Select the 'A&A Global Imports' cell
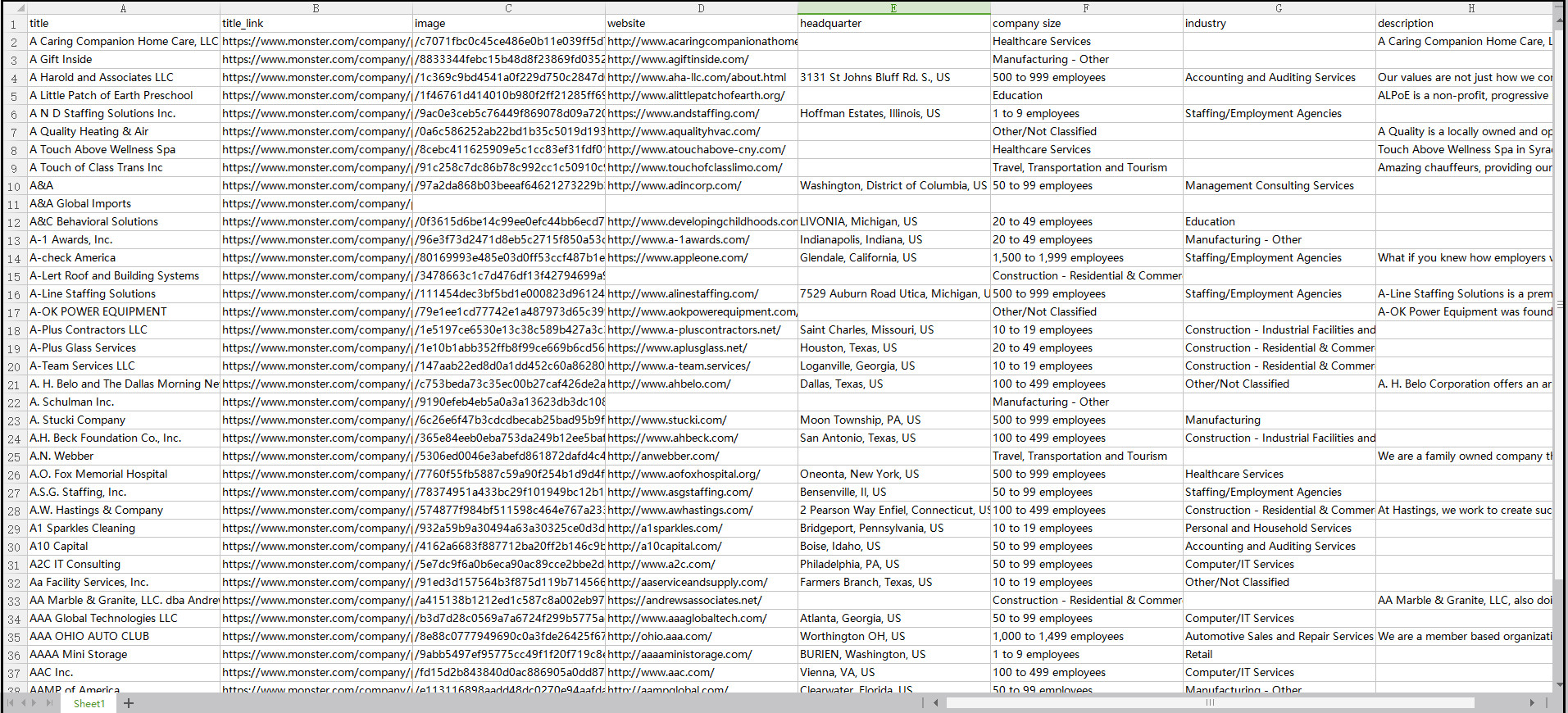This screenshot has height=713, width=1568. click(123, 204)
